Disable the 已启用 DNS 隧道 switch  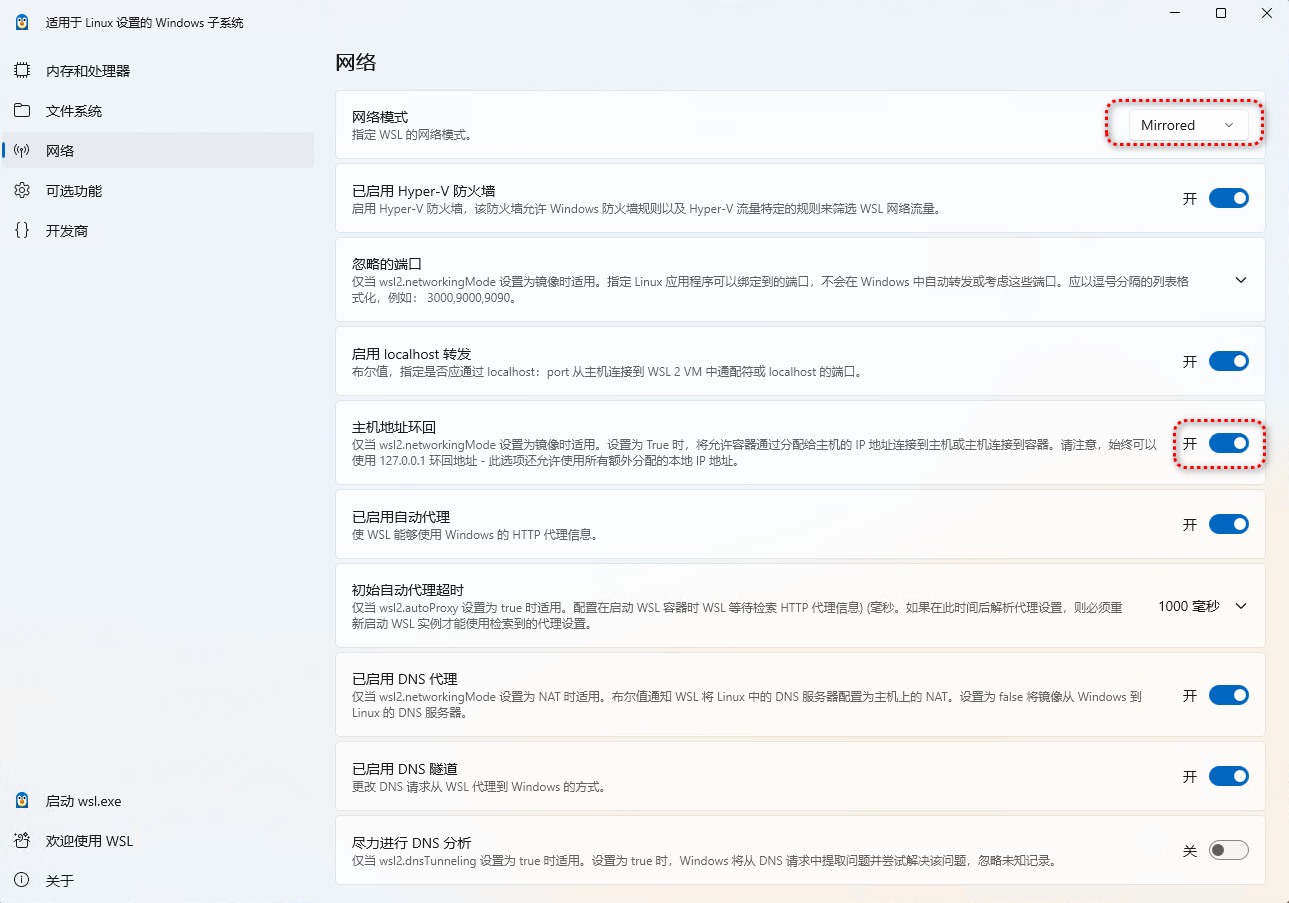[x=1229, y=776]
